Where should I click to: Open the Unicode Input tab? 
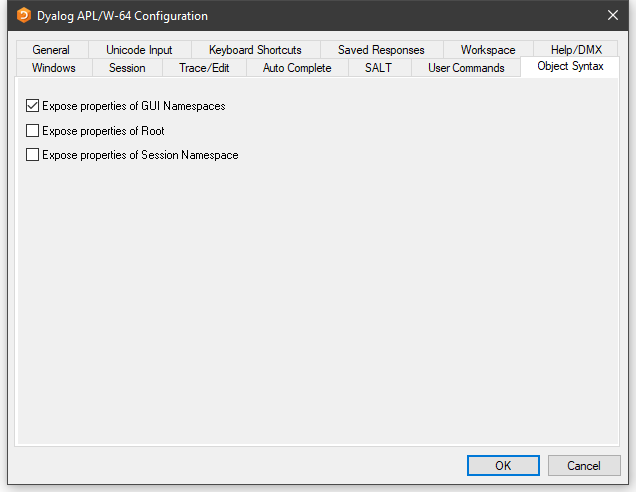click(x=139, y=50)
